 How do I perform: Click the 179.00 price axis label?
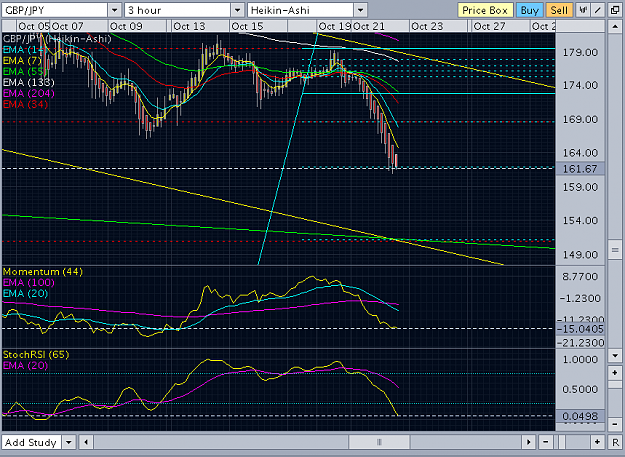click(580, 52)
